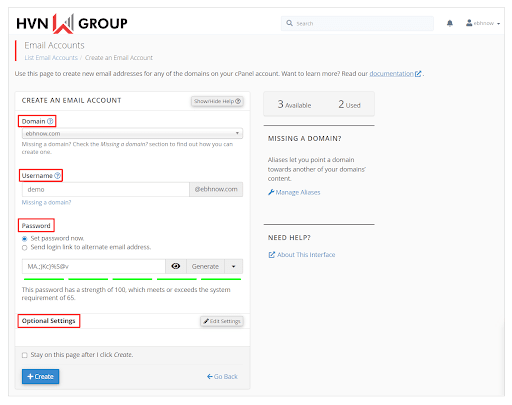Click the password strength meter bar
This screenshot has height=405, width=512.
point(132,279)
